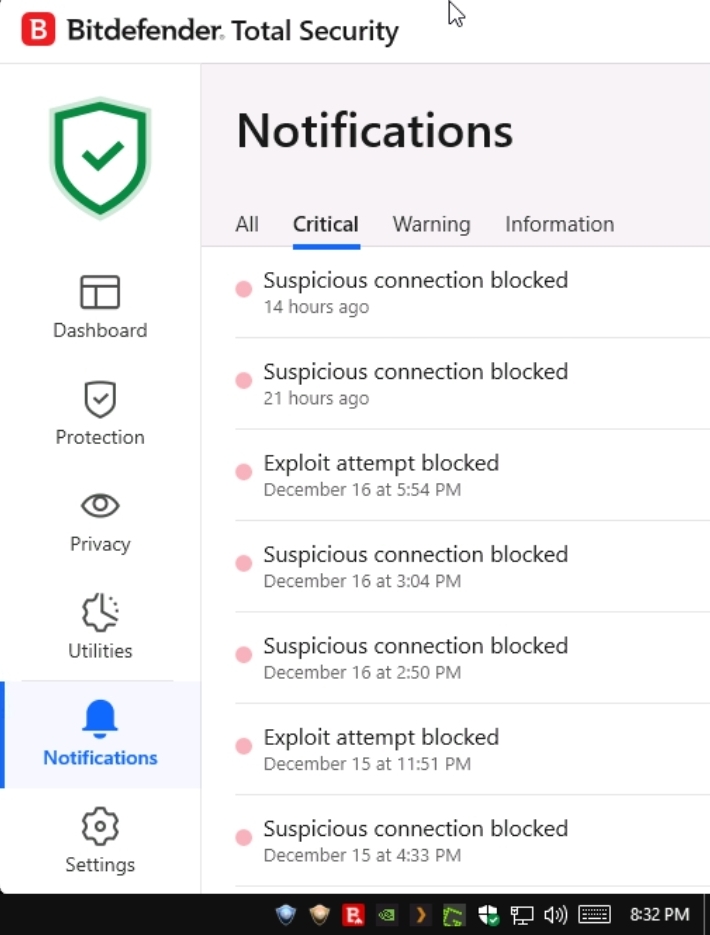Click the taskbar clock showing 8:32 PM
This screenshot has height=935, width=710.
659,914
